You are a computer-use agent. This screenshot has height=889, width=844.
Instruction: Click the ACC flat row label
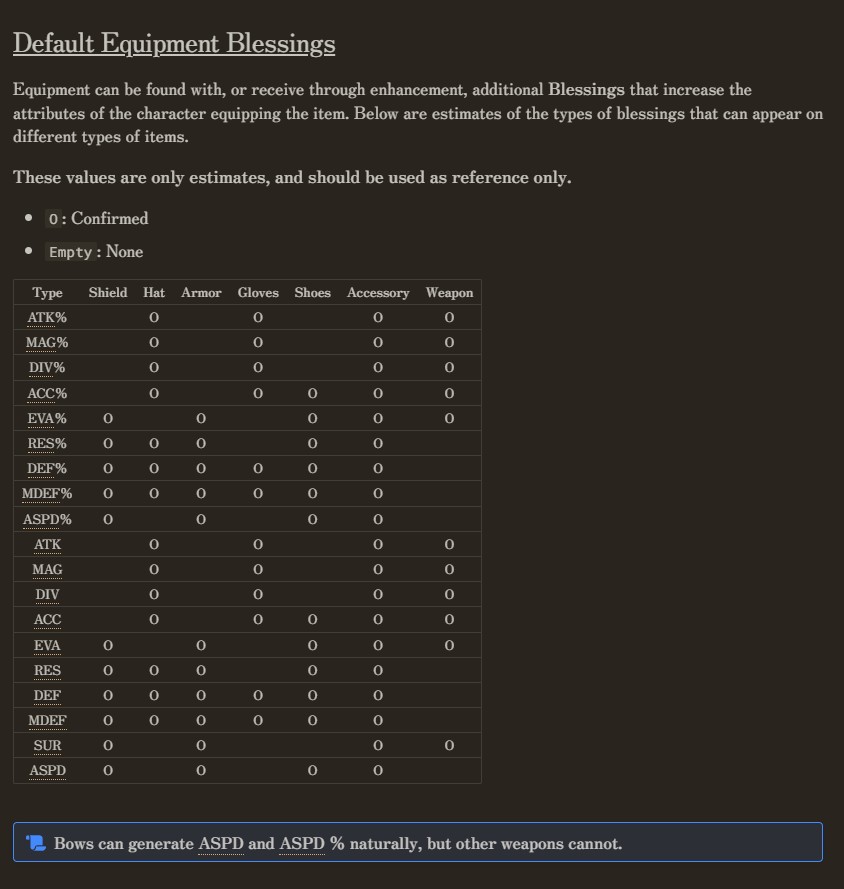(47, 619)
